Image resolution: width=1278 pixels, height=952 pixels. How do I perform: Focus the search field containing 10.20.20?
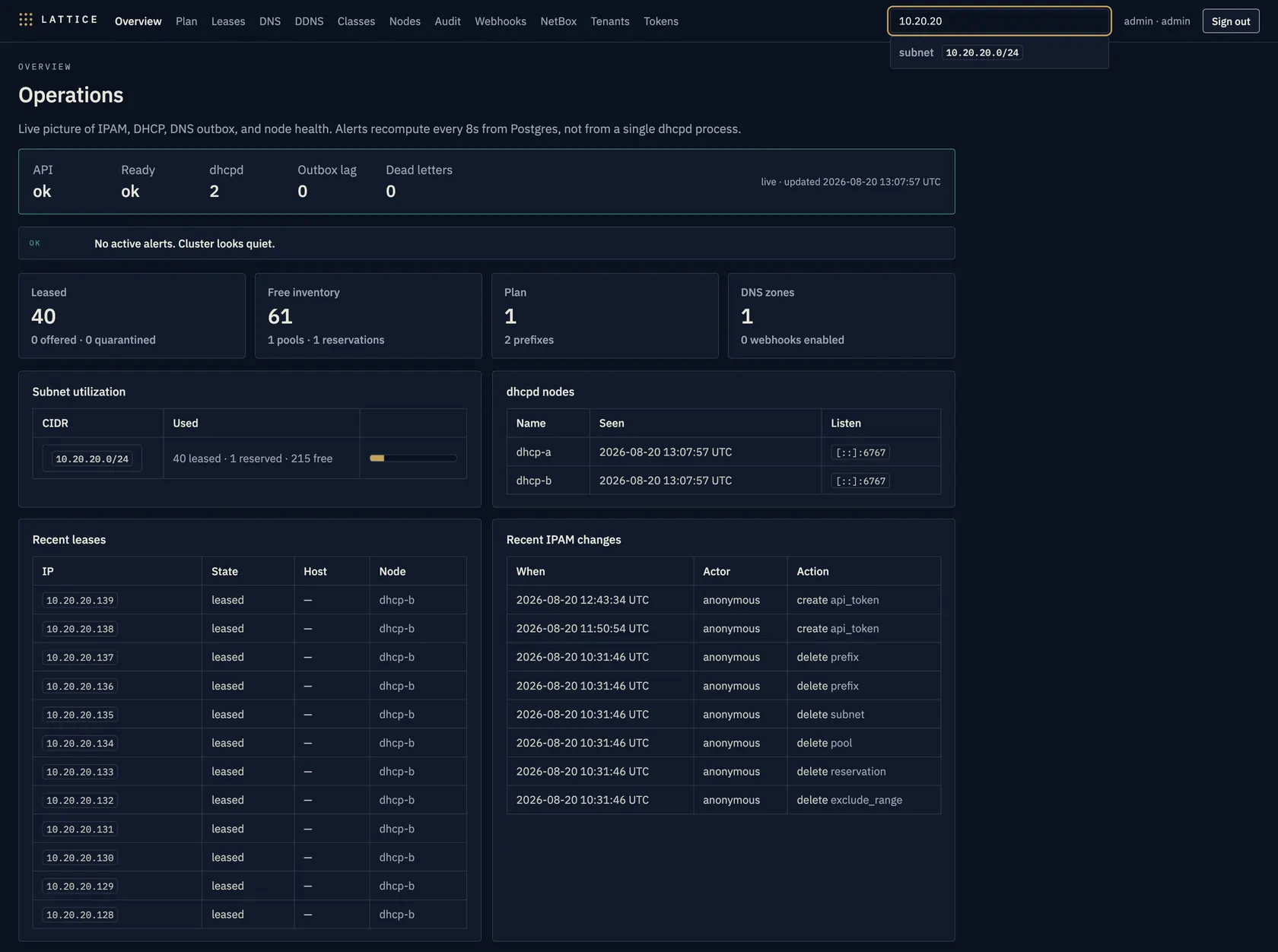(x=999, y=21)
